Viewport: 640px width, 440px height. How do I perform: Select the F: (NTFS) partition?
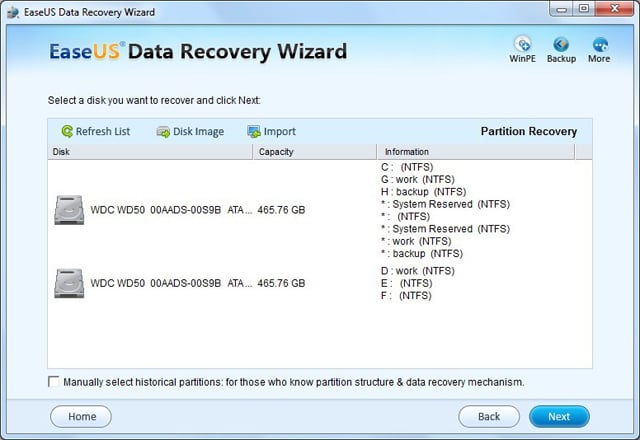(x=406, y=296)
